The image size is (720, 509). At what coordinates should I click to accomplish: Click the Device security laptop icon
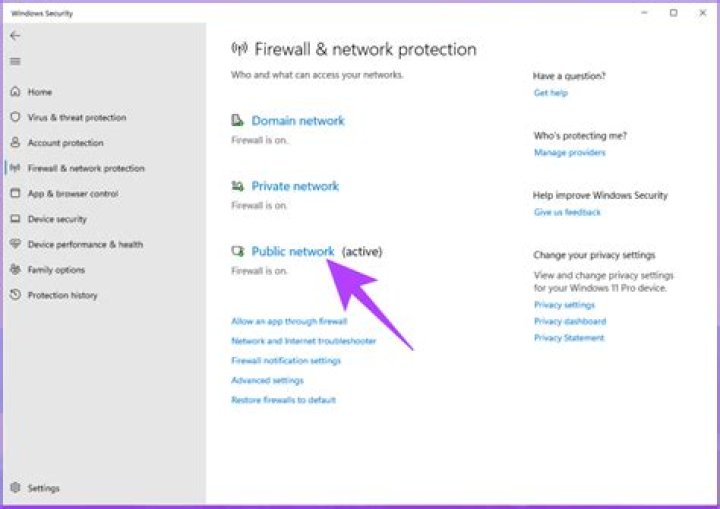15,219
